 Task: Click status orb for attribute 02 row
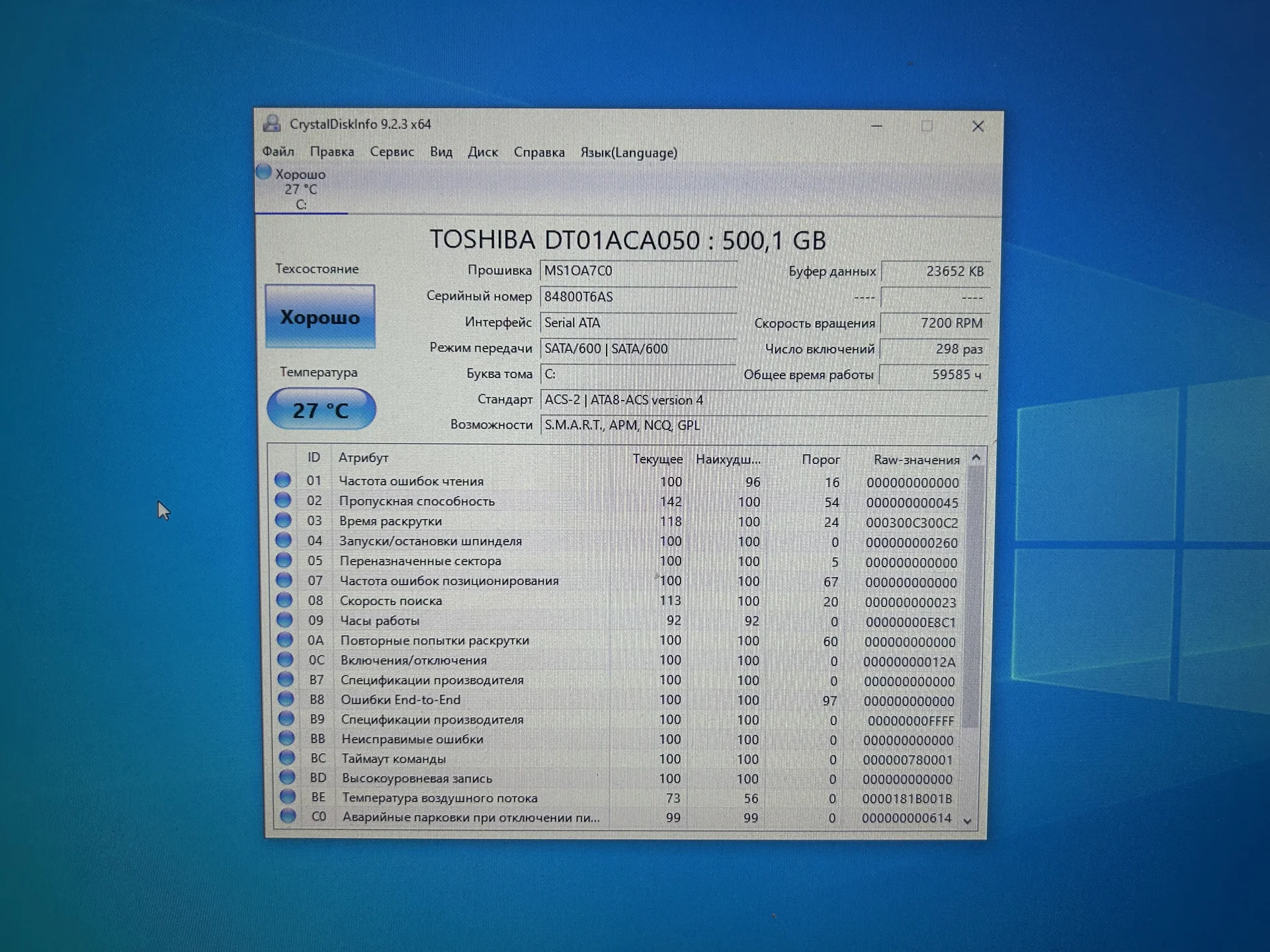coord(283,500)
